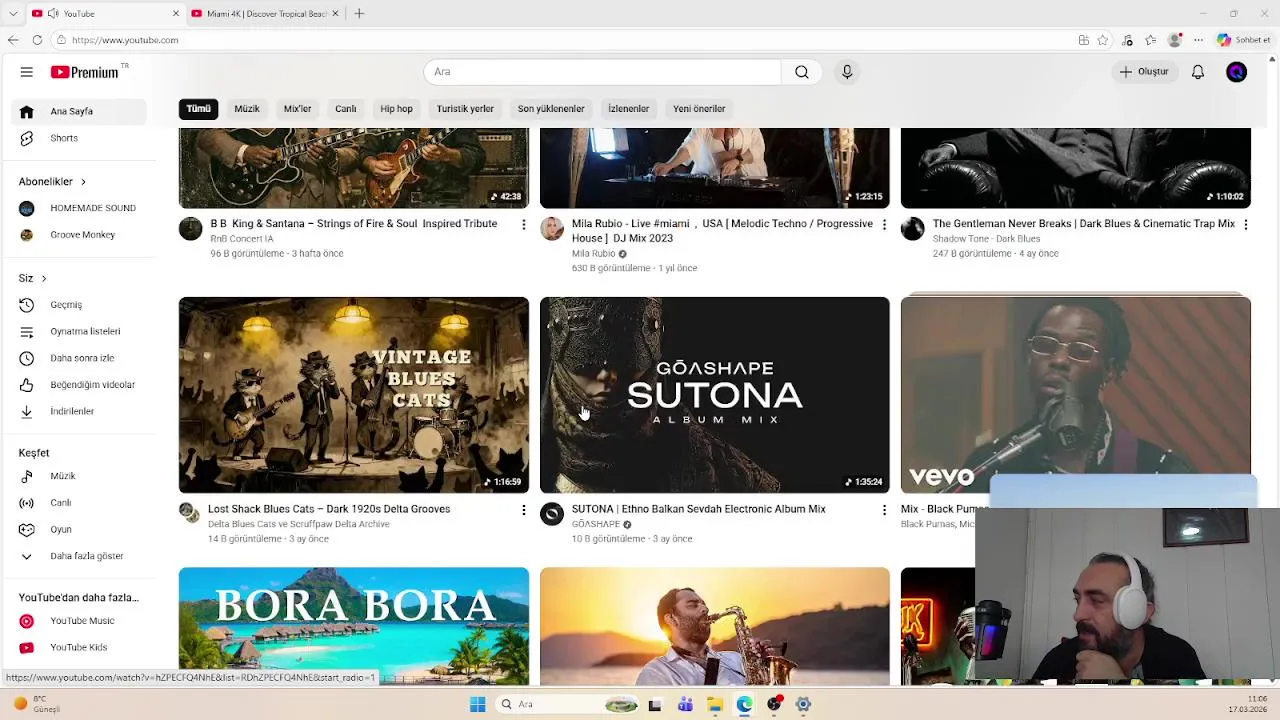Open Copilot Sohbet et button
Screen dimensions: 1280x720
pyautogui.click(x=1243, y=40)
